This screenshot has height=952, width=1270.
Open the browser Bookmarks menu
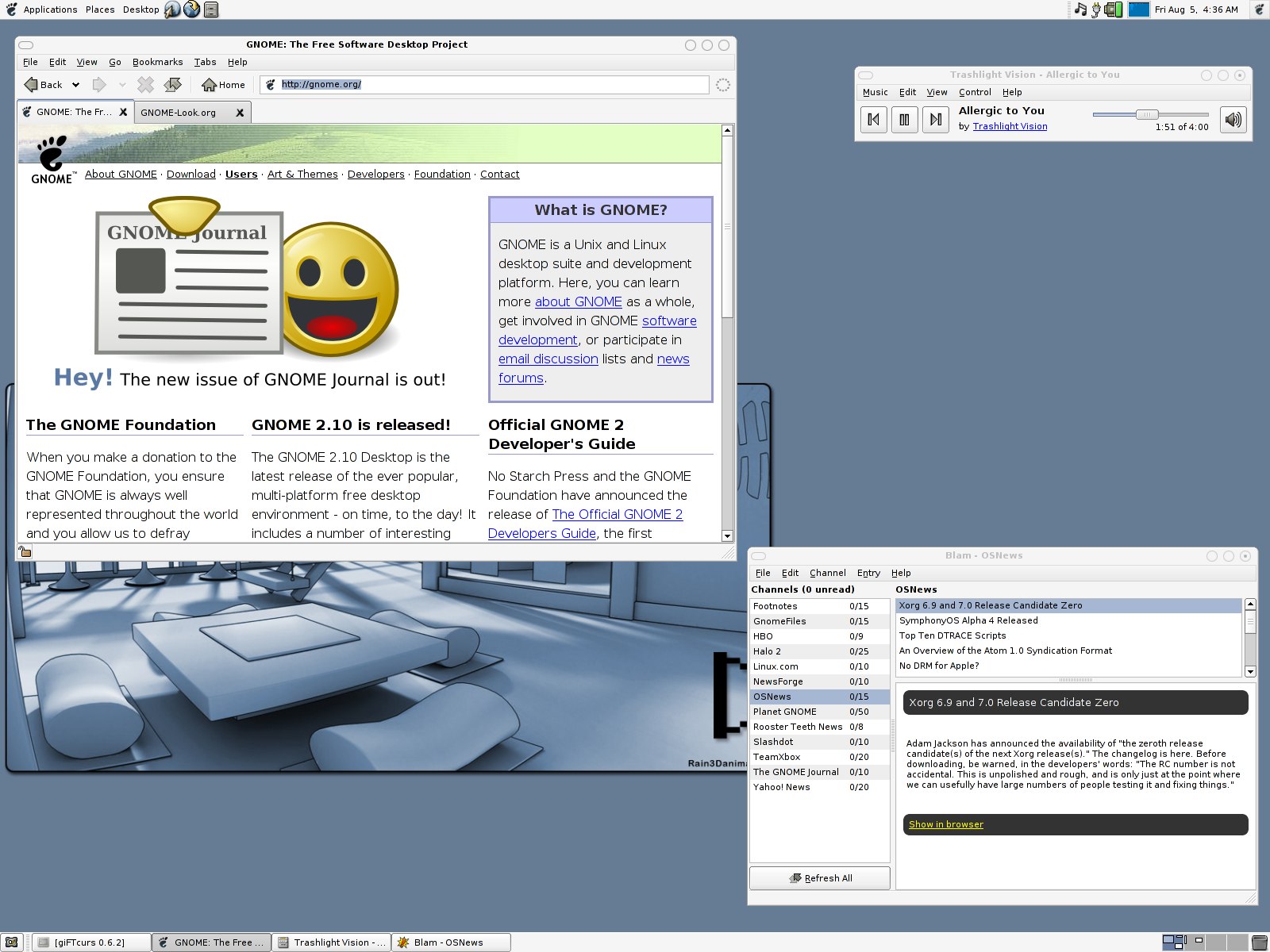pyautogui.click(x=157, y=62)
